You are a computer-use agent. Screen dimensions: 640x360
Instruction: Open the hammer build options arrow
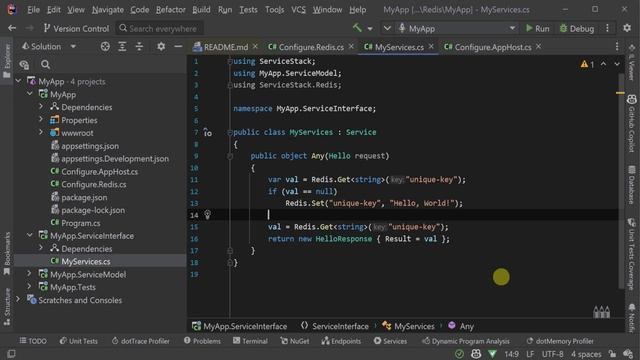click(x=370, y=29)
